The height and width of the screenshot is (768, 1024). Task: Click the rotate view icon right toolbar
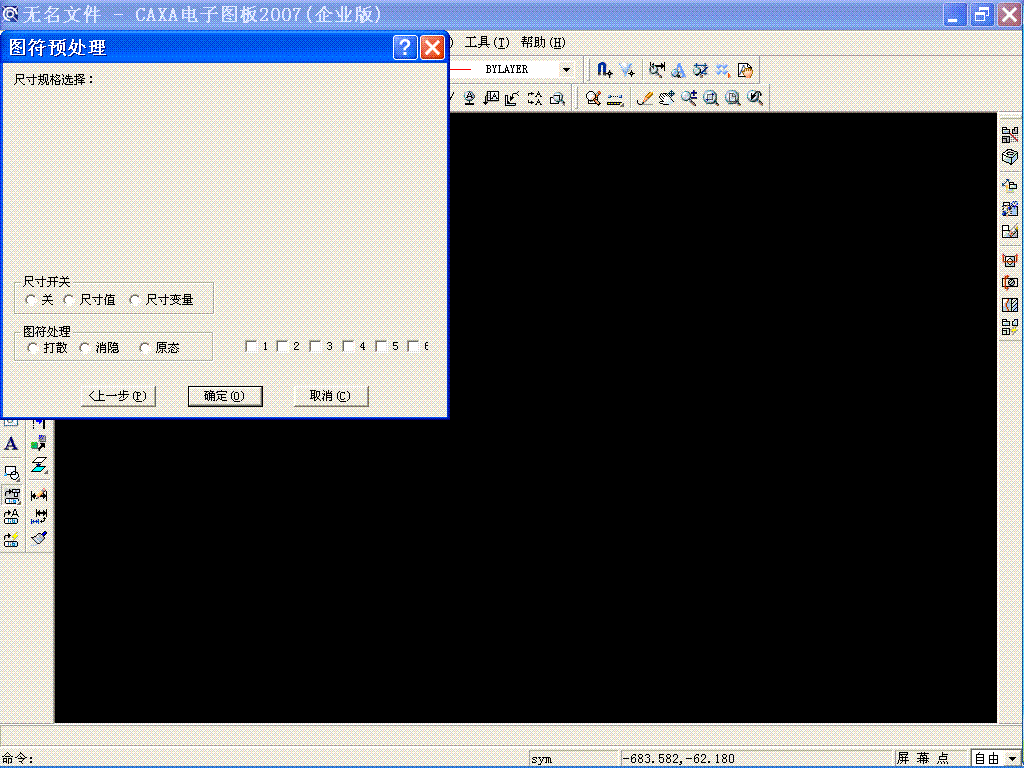[x=1010, y=283]
